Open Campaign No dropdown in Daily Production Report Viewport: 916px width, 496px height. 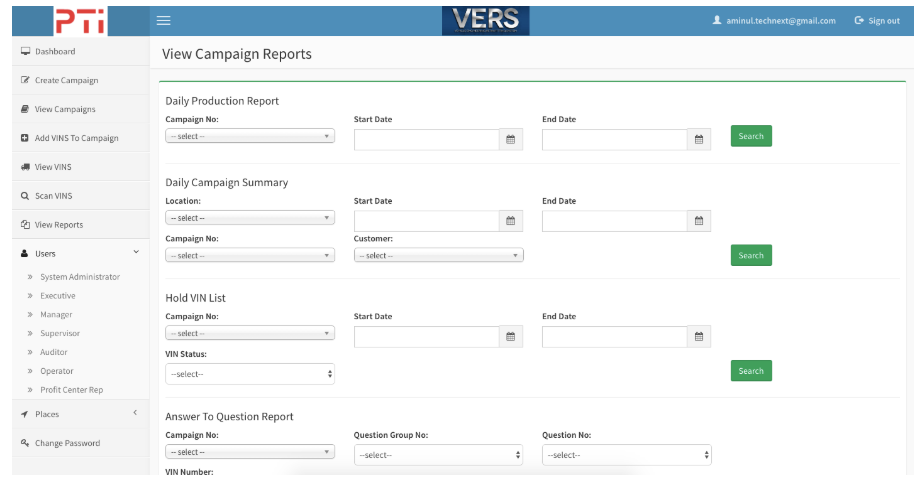(249, 136)
